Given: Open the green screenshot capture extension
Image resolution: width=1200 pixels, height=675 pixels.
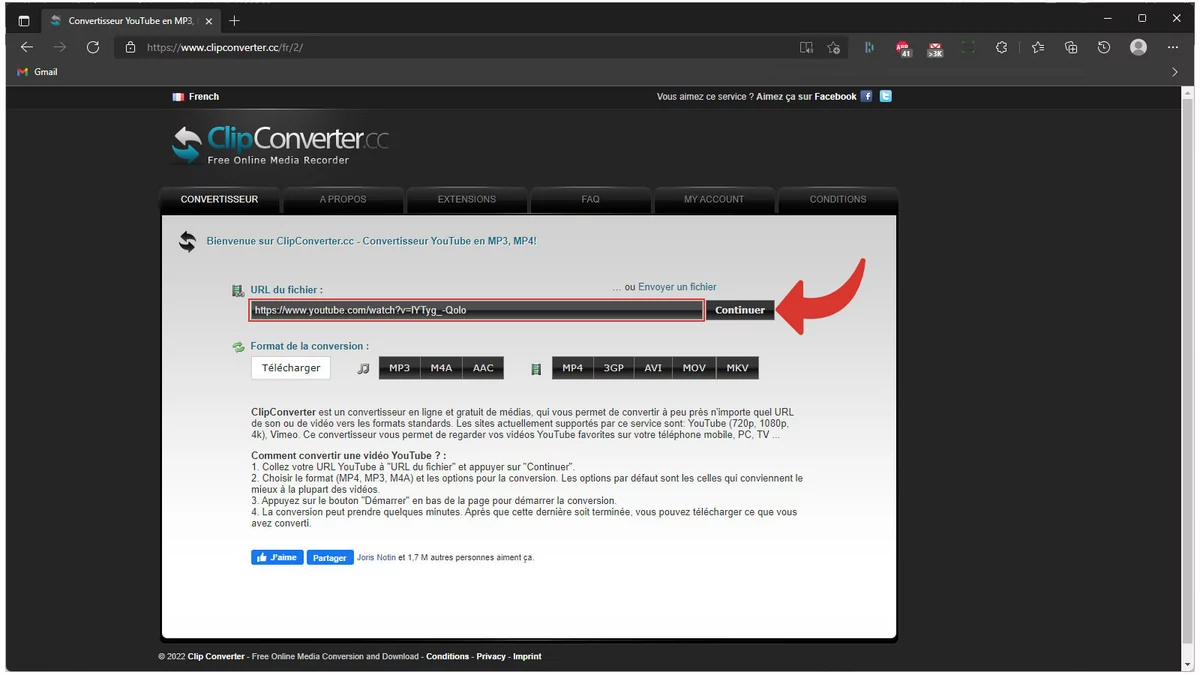Looking at the screenshot, I should [968, 47].
